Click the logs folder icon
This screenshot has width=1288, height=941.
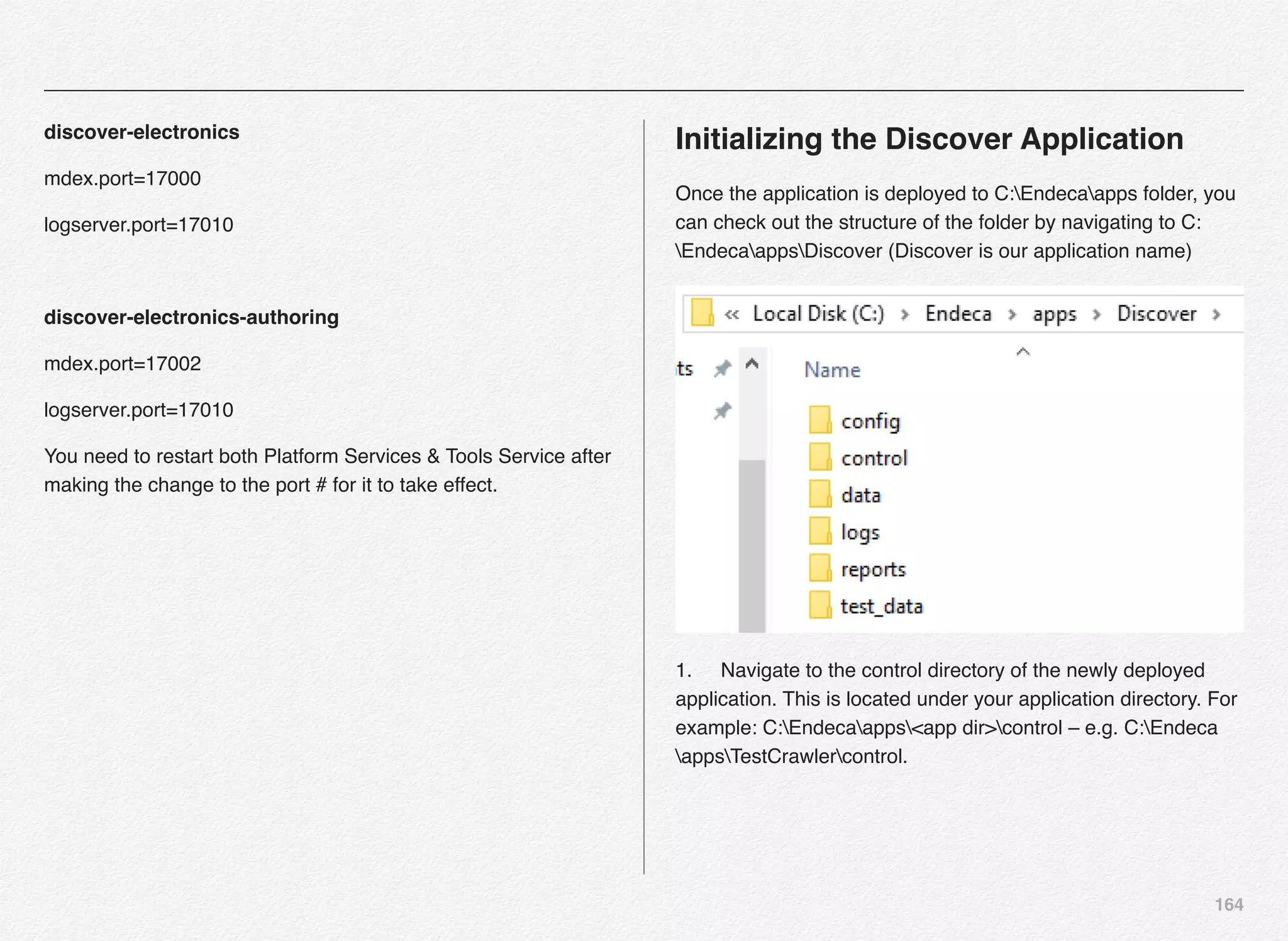click(x=819, y=532)
